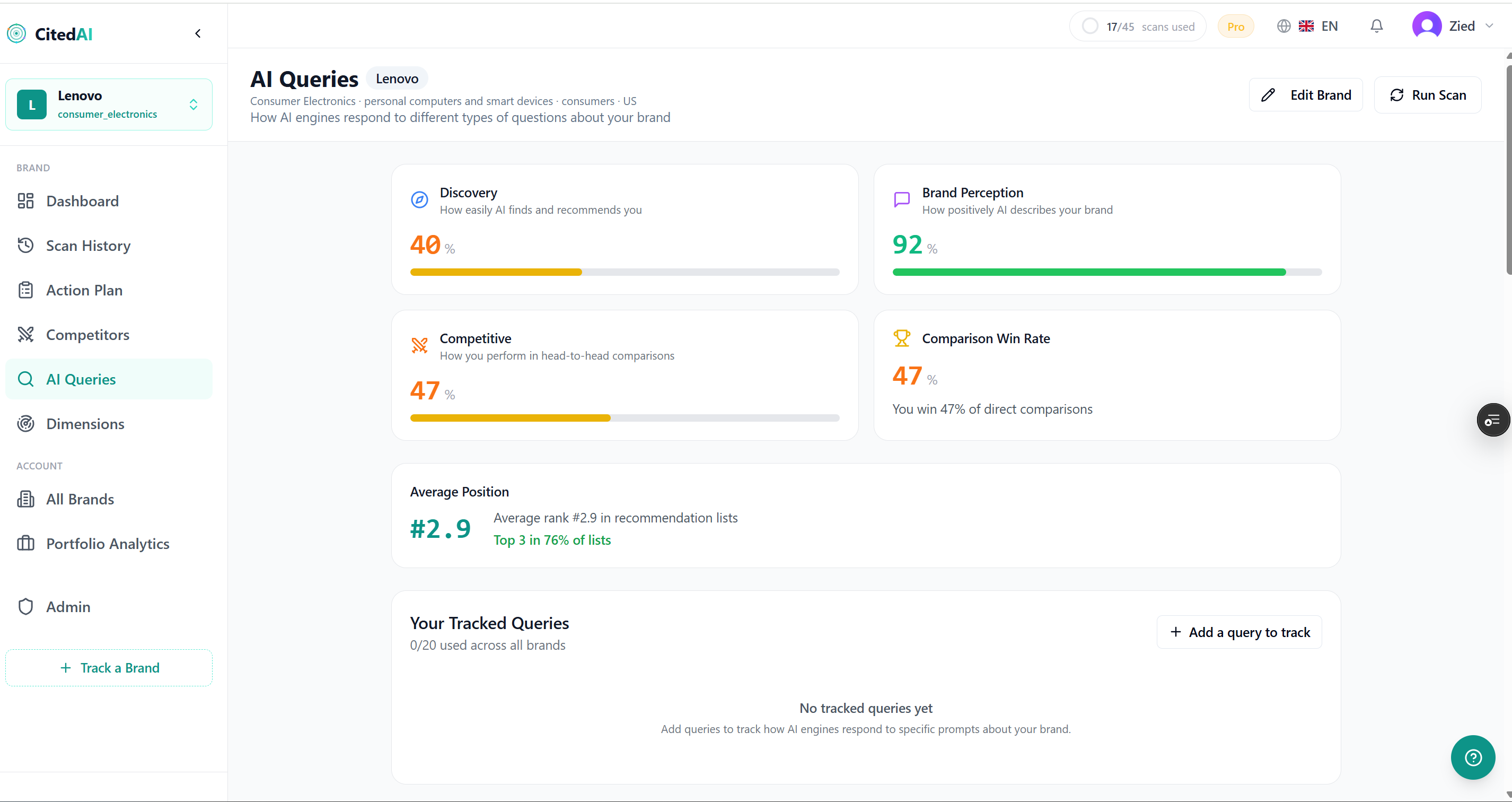This screenshot has height=802, width=1512.
Task: Click the Comparison Win Rate trophy icon
Action: pyautogui.click(x=902, y=338)
